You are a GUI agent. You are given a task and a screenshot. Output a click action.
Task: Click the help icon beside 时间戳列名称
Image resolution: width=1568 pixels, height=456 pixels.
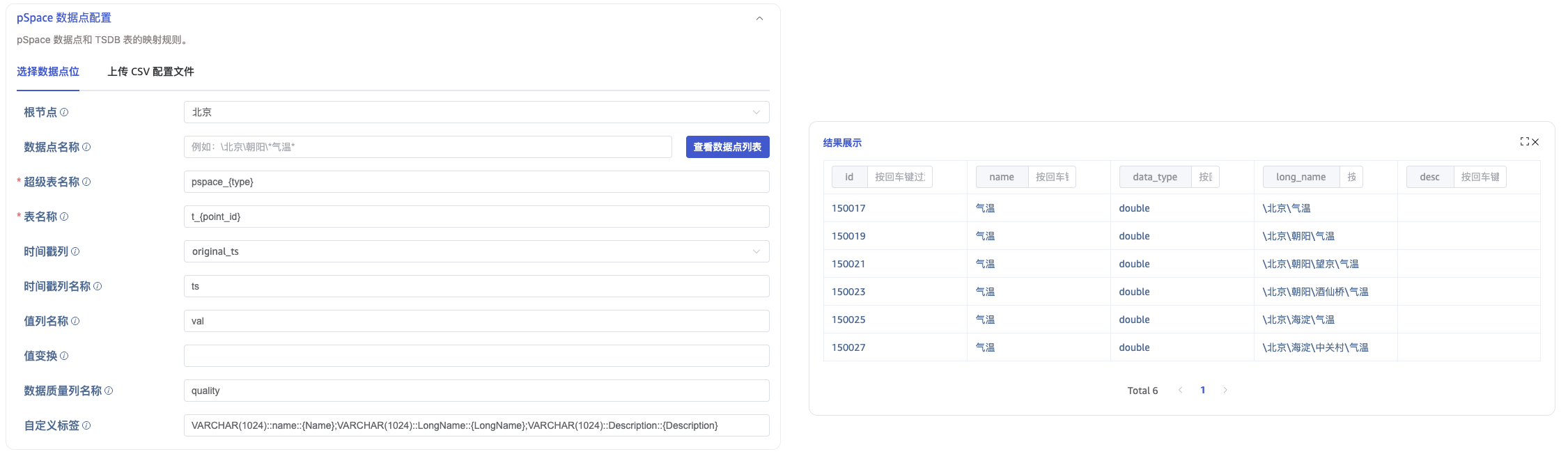pyautogui.click(x=98, y=286)
